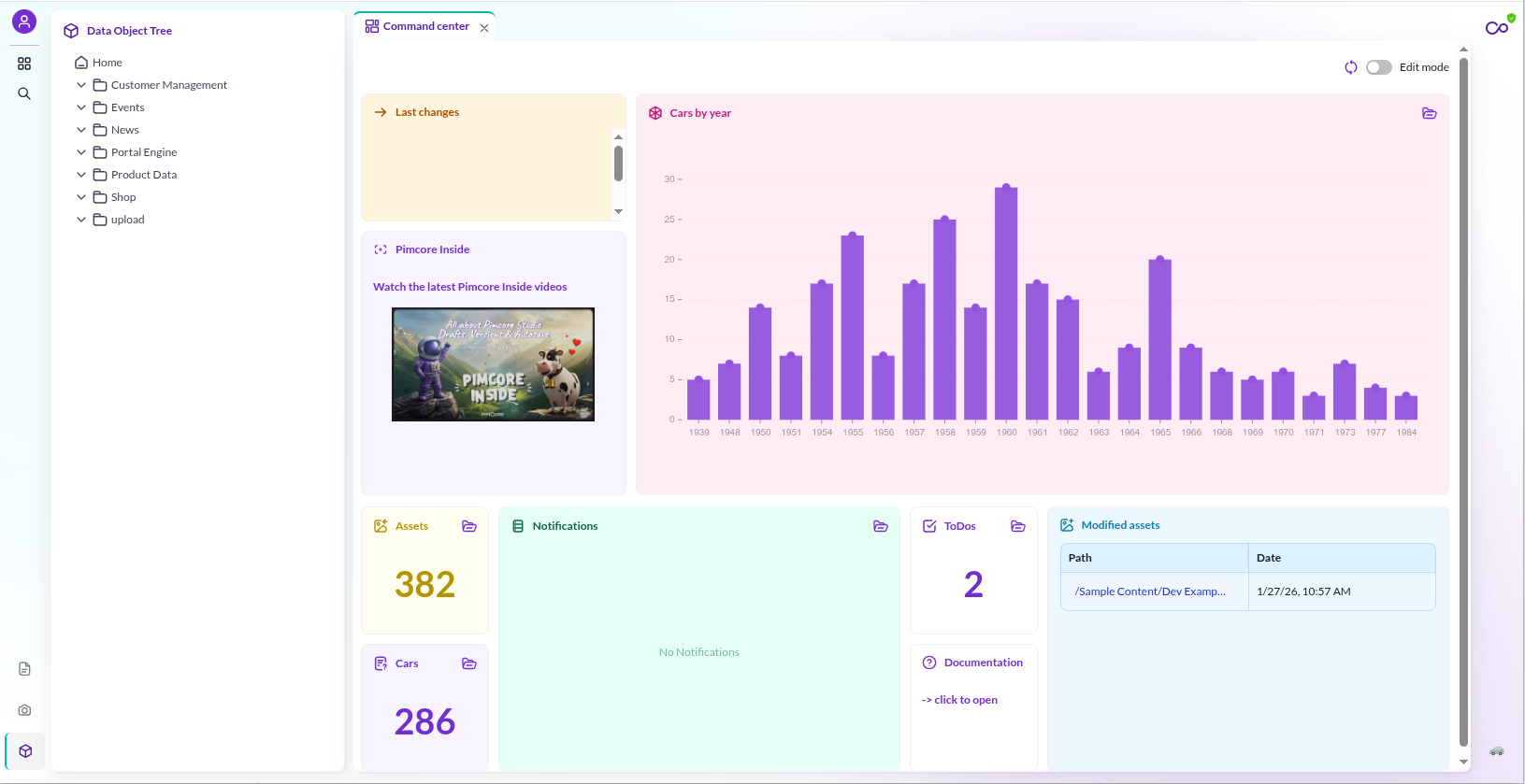Click the Assets image icon
The width and height of the screenshot is (1525, 784).
click(381, 526)
